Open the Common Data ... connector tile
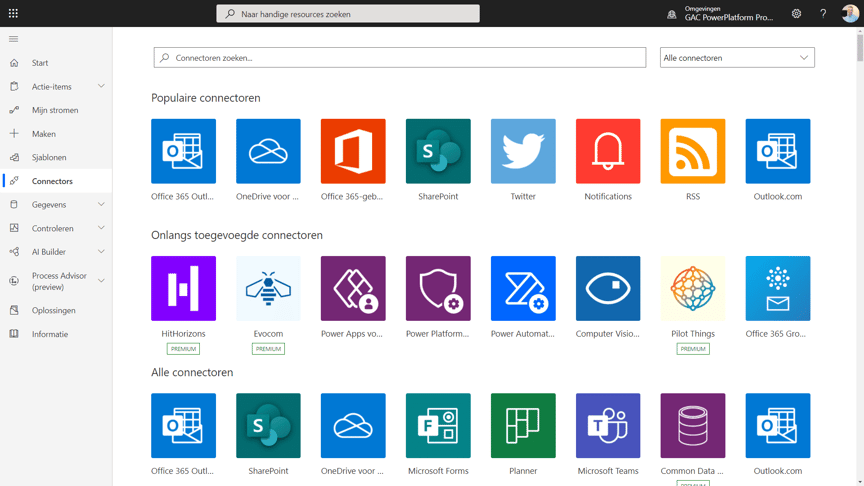This screenshot has height=486, width=864. click(693, 425)
